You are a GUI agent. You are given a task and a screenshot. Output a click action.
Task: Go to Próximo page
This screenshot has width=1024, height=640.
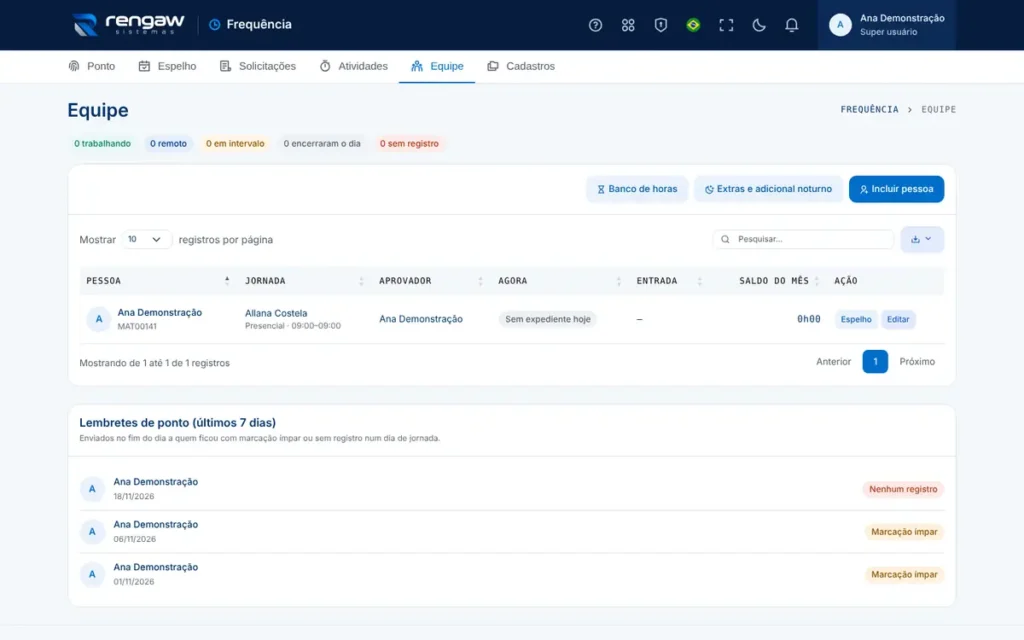click(917, 361)
